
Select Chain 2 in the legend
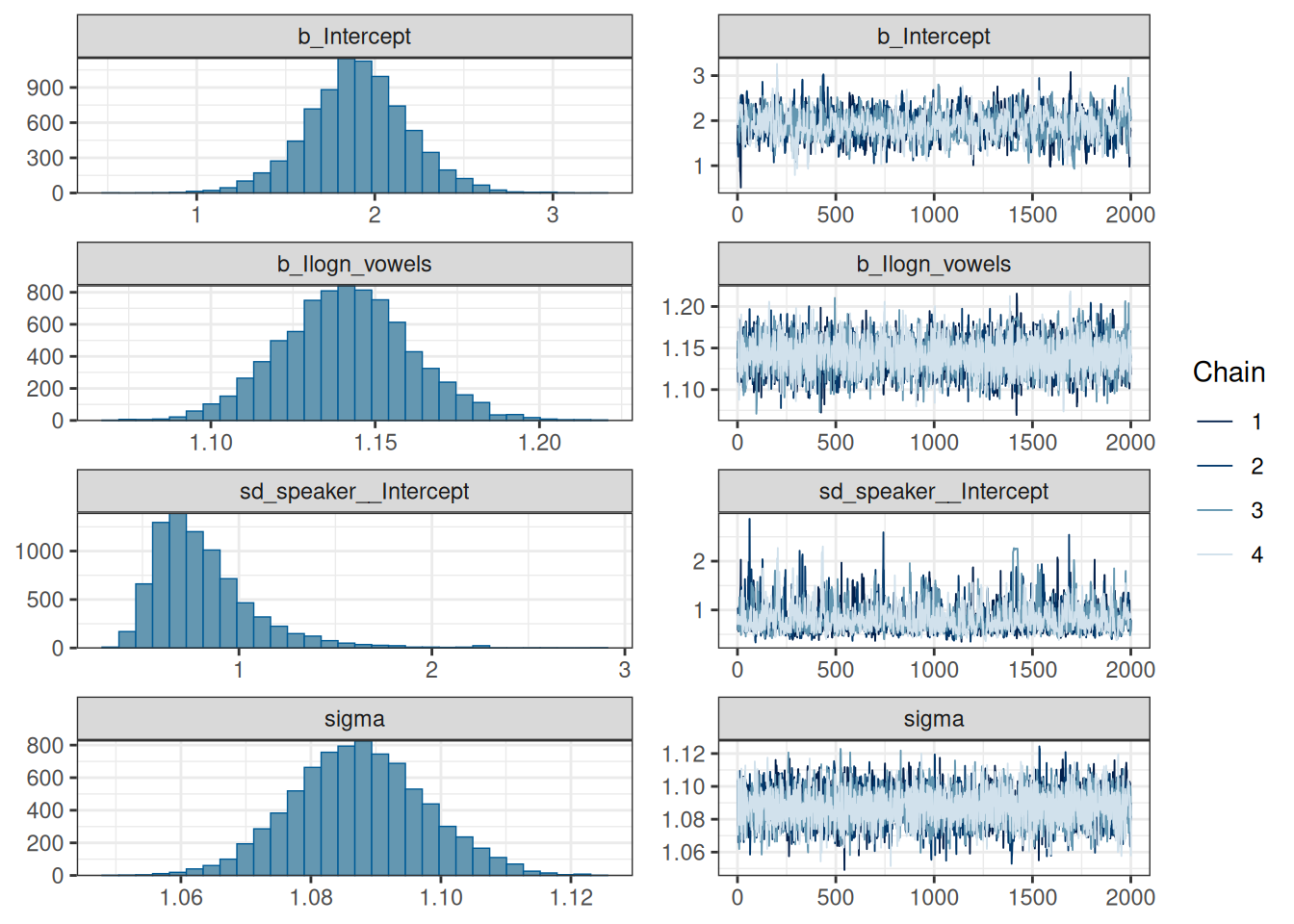(x=1215, y=466)
